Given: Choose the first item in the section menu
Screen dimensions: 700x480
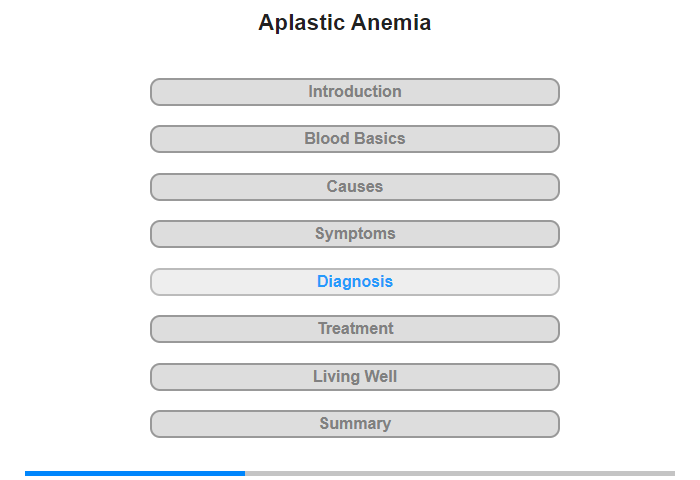Looking at the screenshot, I should [355, 92].
